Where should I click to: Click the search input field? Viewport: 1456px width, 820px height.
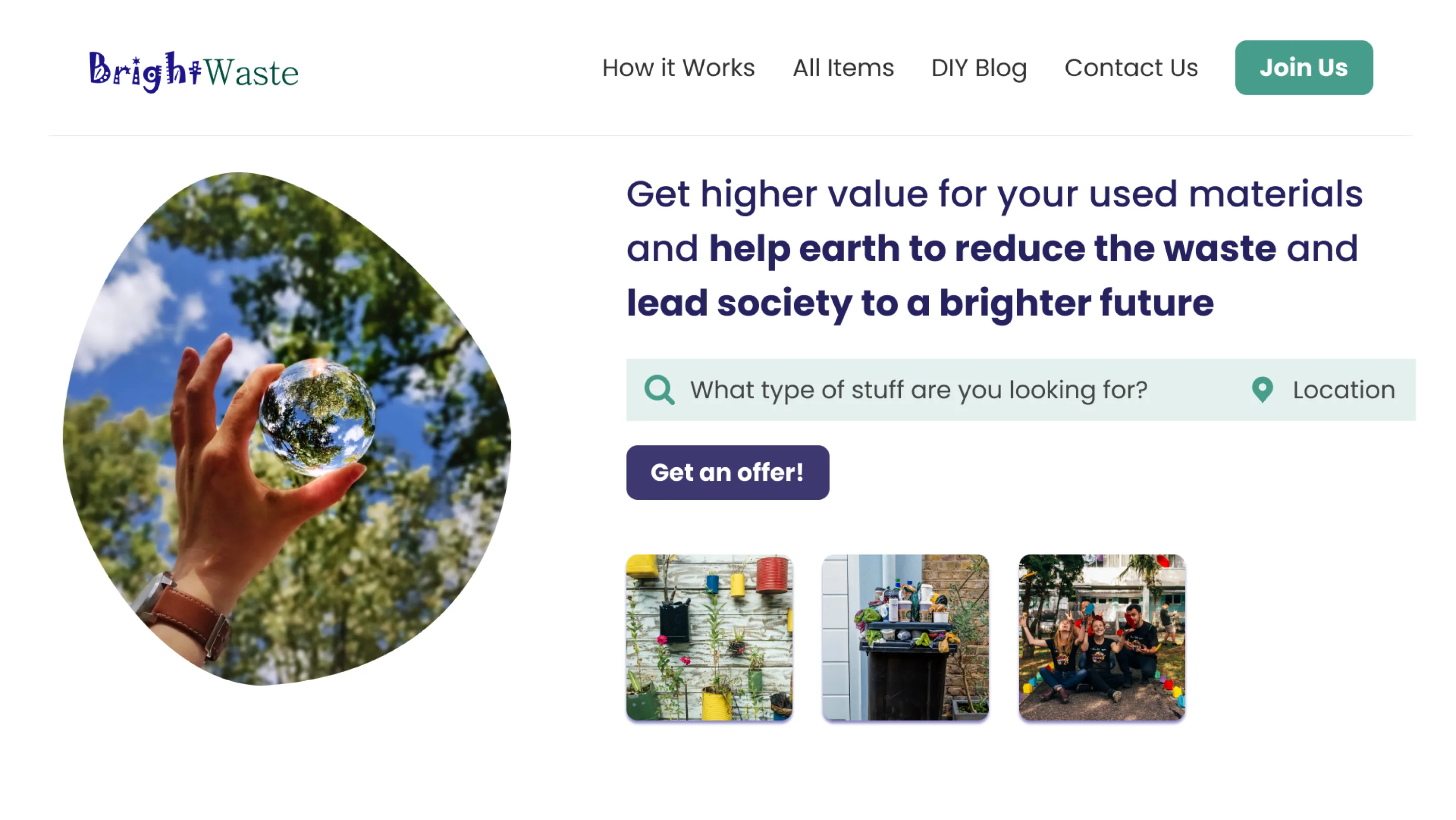(x=950, y=389)
